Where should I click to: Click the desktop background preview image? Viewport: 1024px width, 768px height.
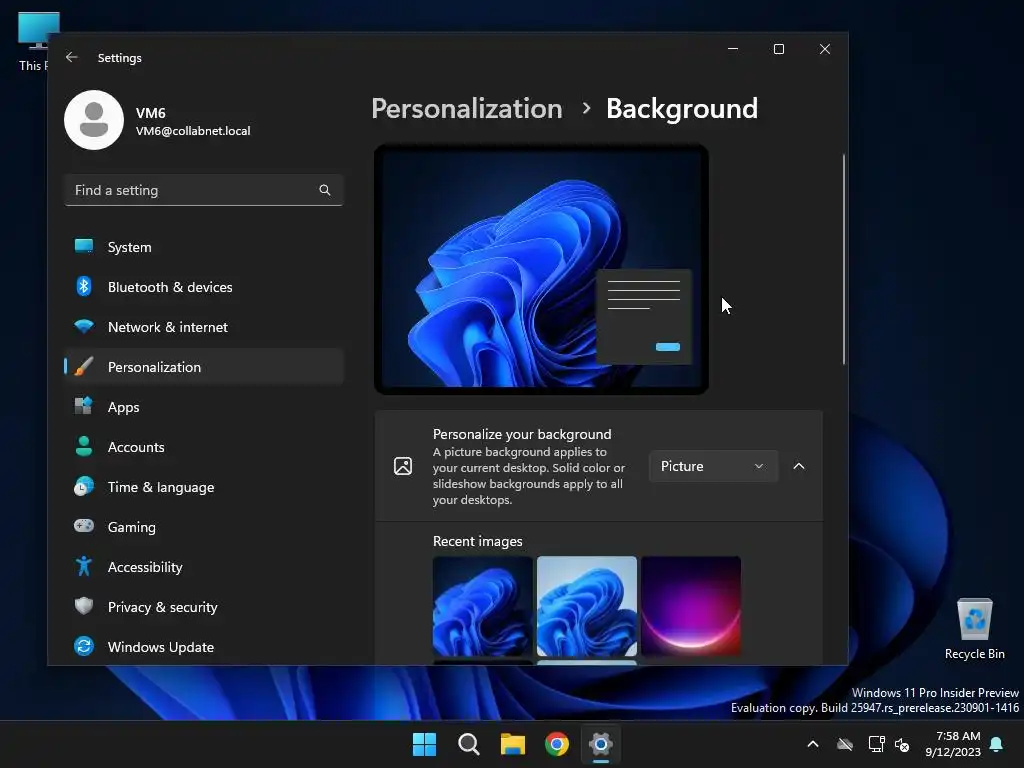(541, 269)
